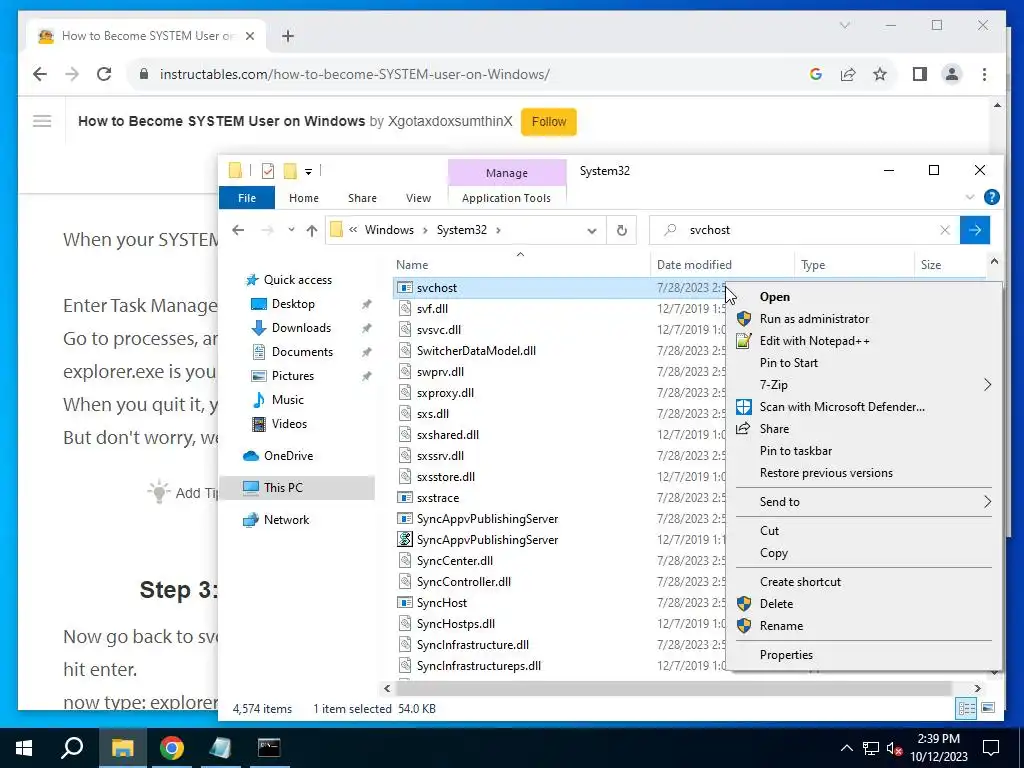Open Documents in the navigation pane
1024x768 pixels.
[302, 352]
